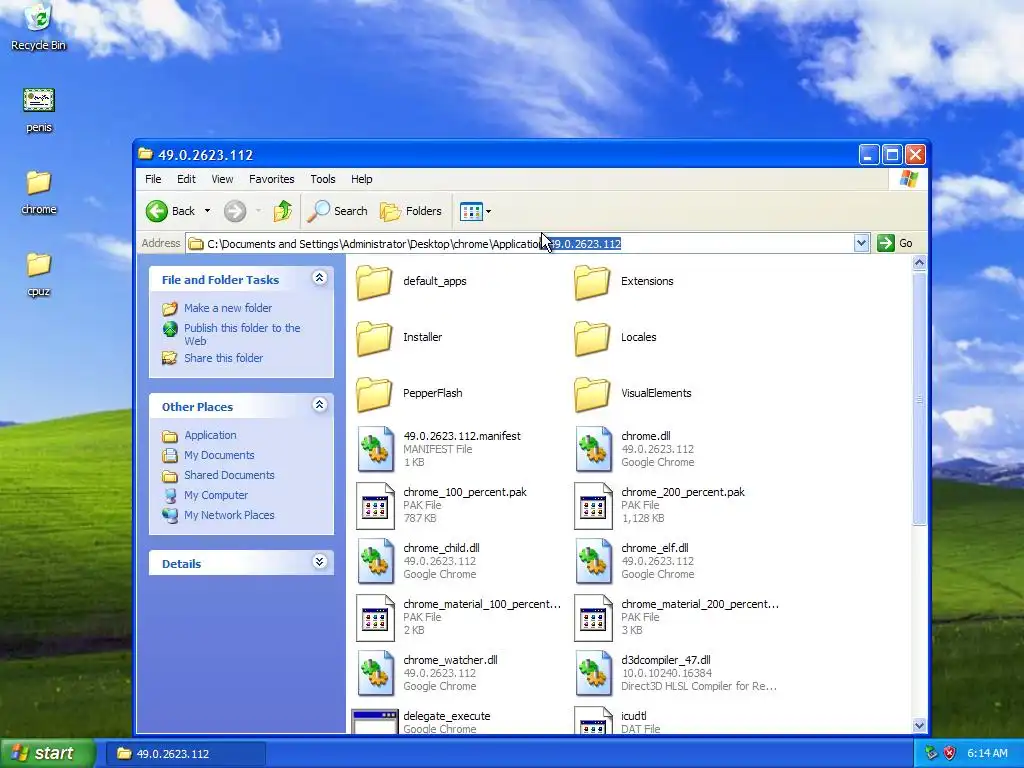Image resolution: width=1024 pixels, height=768 pixels.
Task: Collapse the File and Folder Tasks panel
Action: (x=319, y=278)
